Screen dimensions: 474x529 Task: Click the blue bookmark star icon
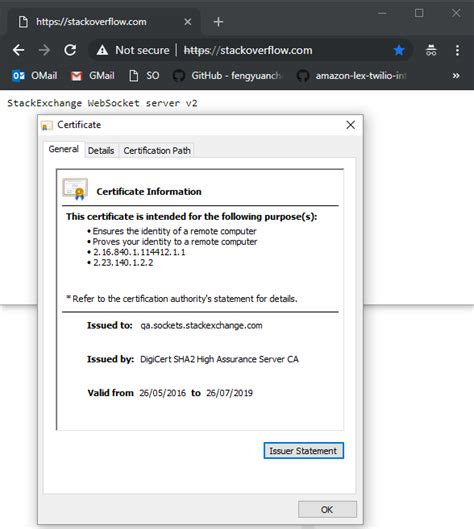click(x=399, y=50)
